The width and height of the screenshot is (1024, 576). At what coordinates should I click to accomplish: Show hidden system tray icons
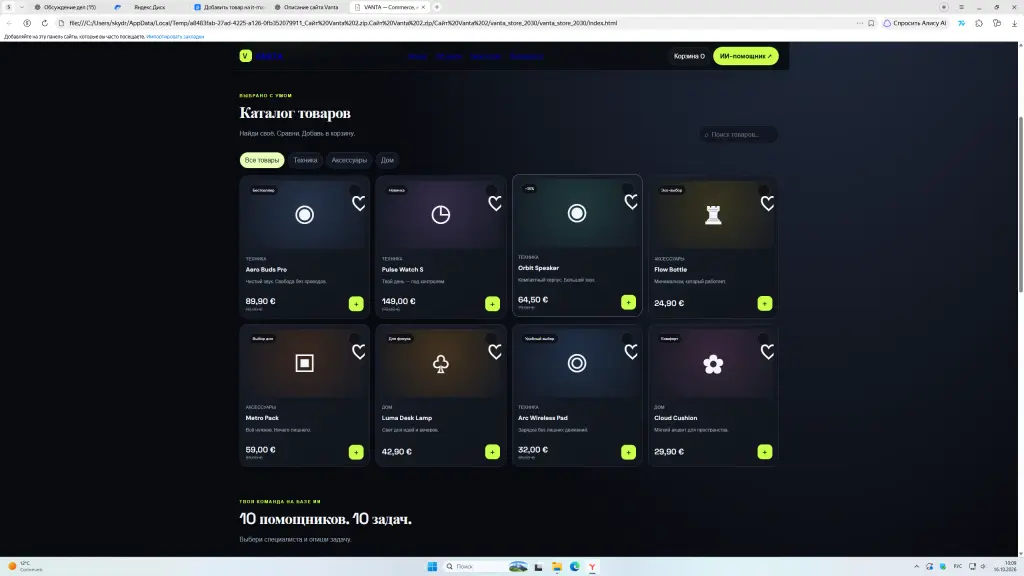[x=916, y=566]
